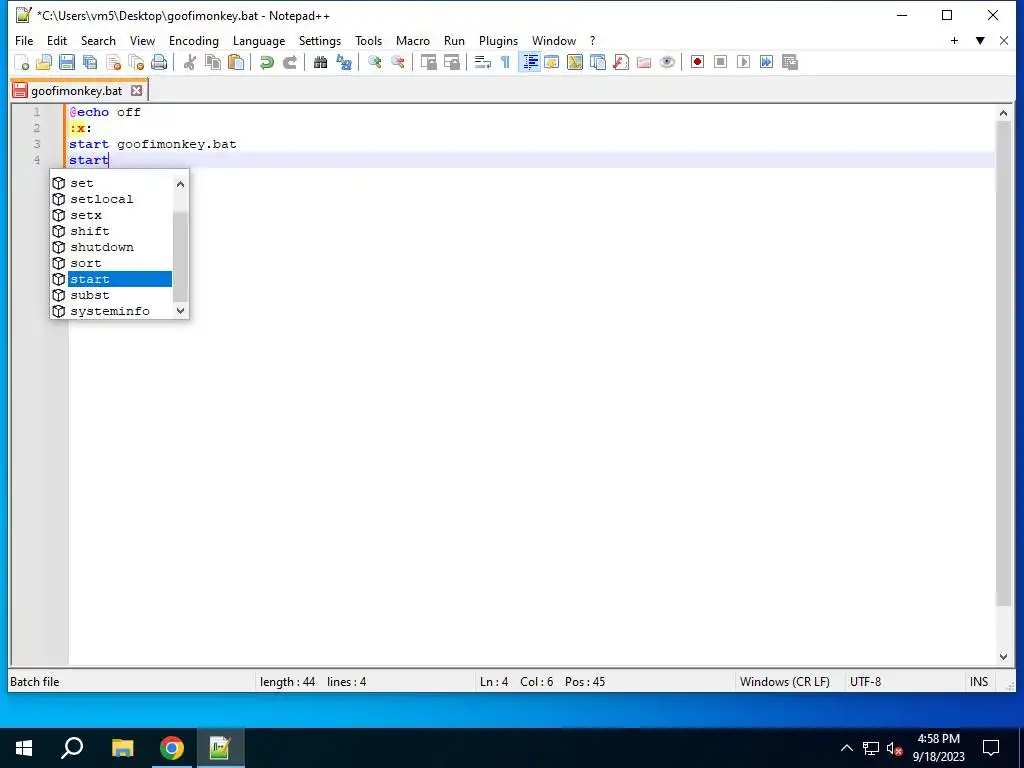The width and height of the screenshot is (1024, 768).
Task: Open the tab list dropdown triangle
Action: 980,40
